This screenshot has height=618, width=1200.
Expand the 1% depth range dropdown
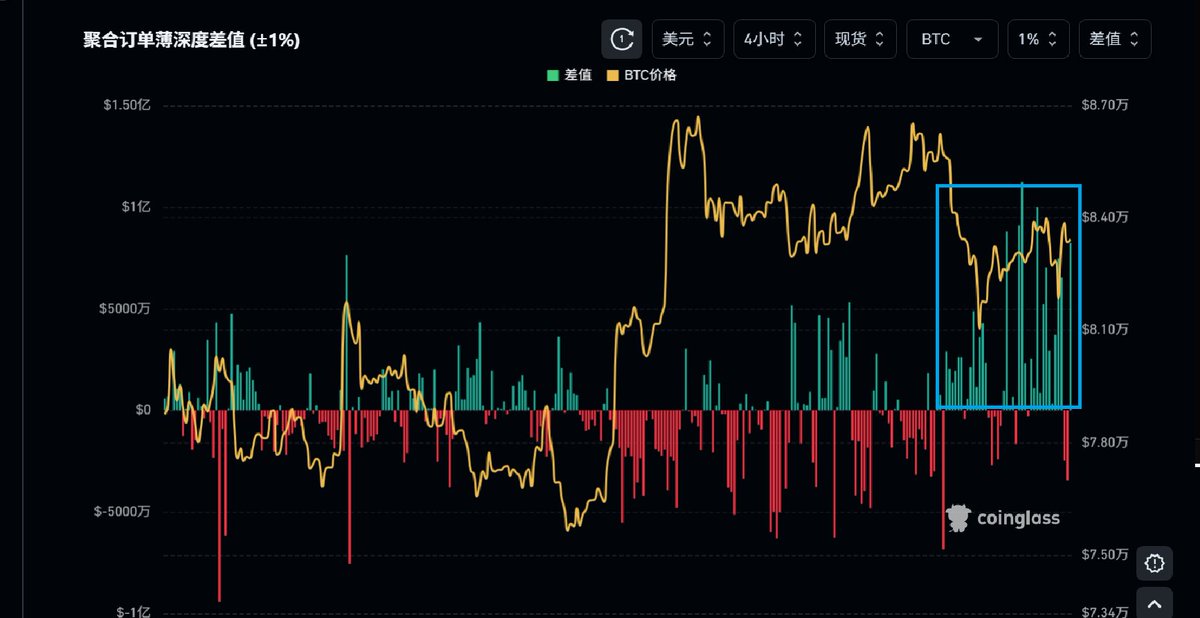coord(1038,39)
